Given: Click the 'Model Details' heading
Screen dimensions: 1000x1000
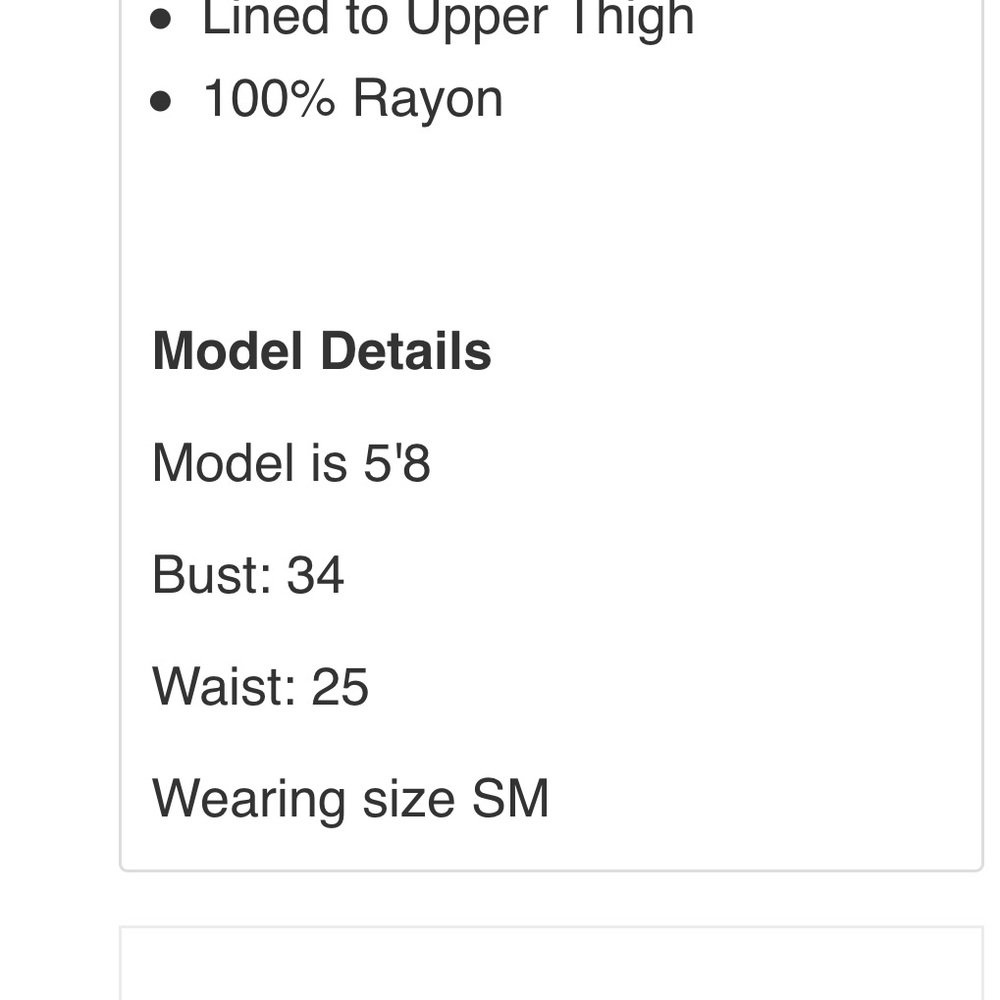Looking at the screenshot, I should (x=321, y=352).
